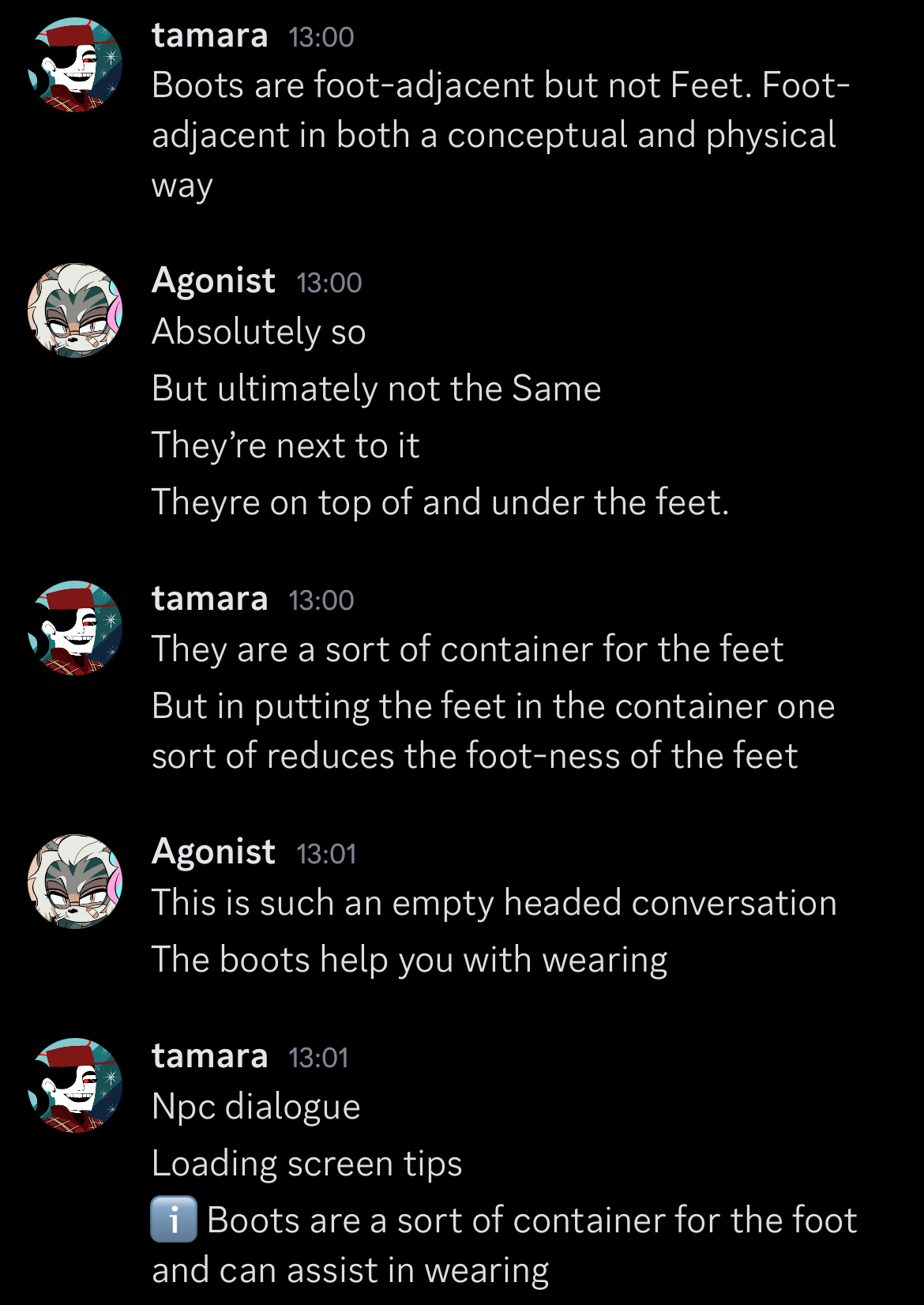Click tamara's avatar beside the foot-adjacent message
This screenshot has height=1305, width=924.
pos(75,66)
